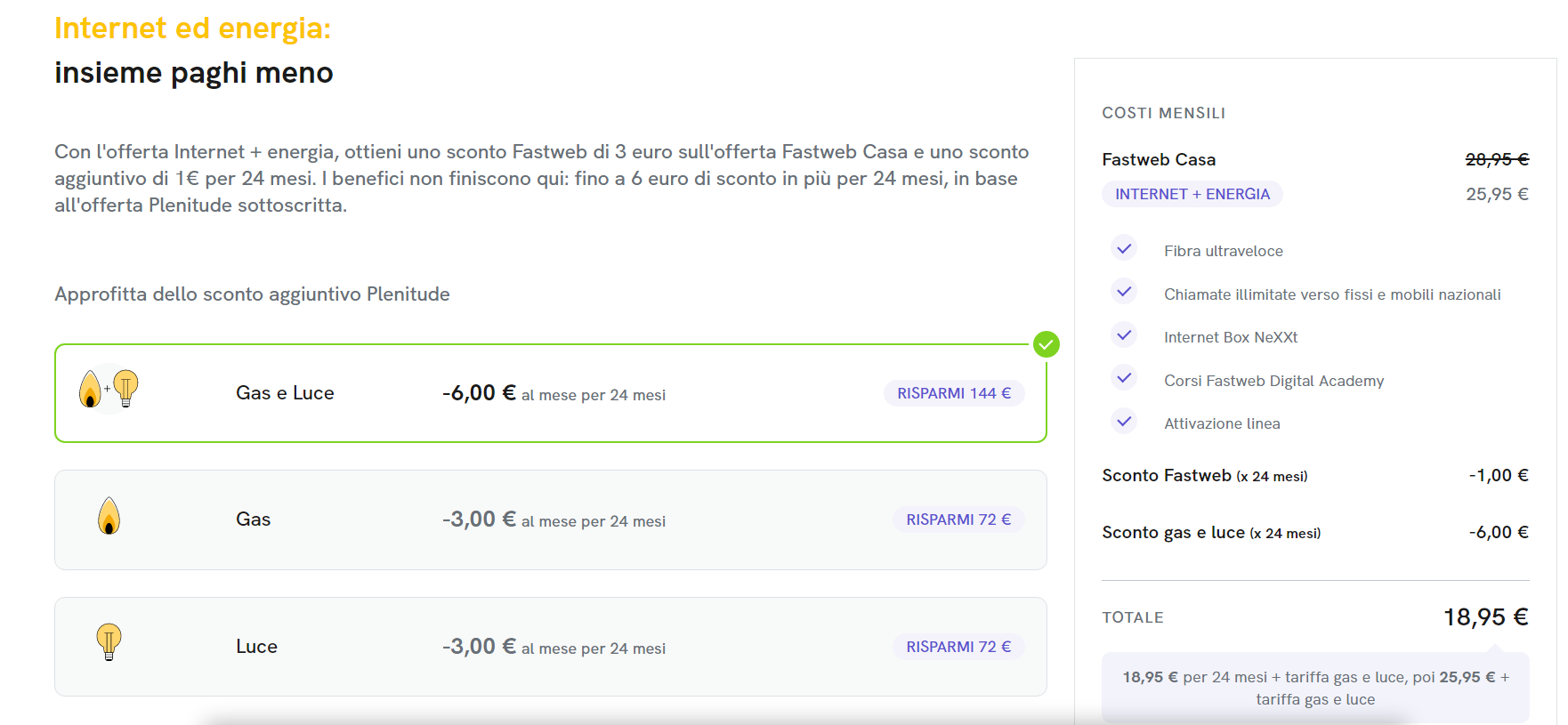1568x725 pixels.
Task: Click the green selected checkmark badge
Action: [x=1047, y=344]
